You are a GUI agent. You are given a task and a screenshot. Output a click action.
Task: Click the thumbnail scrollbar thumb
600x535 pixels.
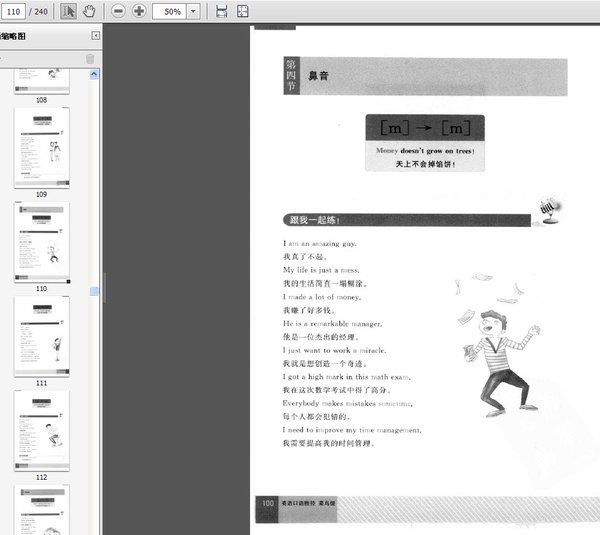(94, 291)
